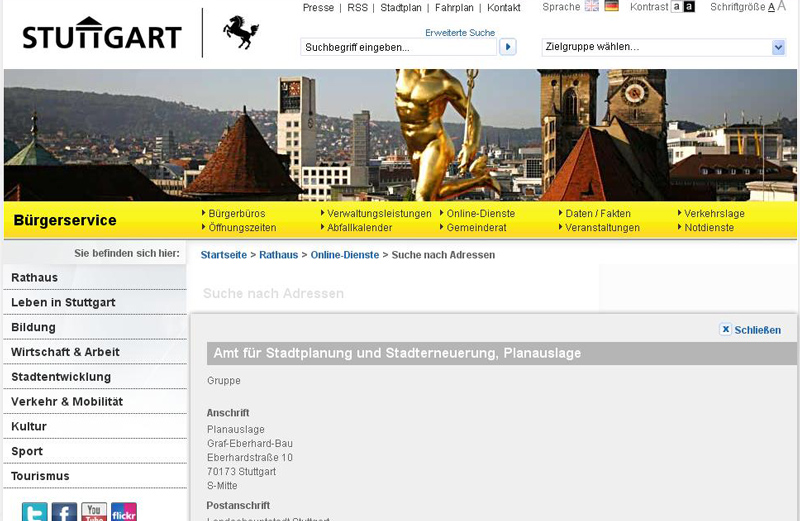Open Fahrplan link

(x=454, y=8)
